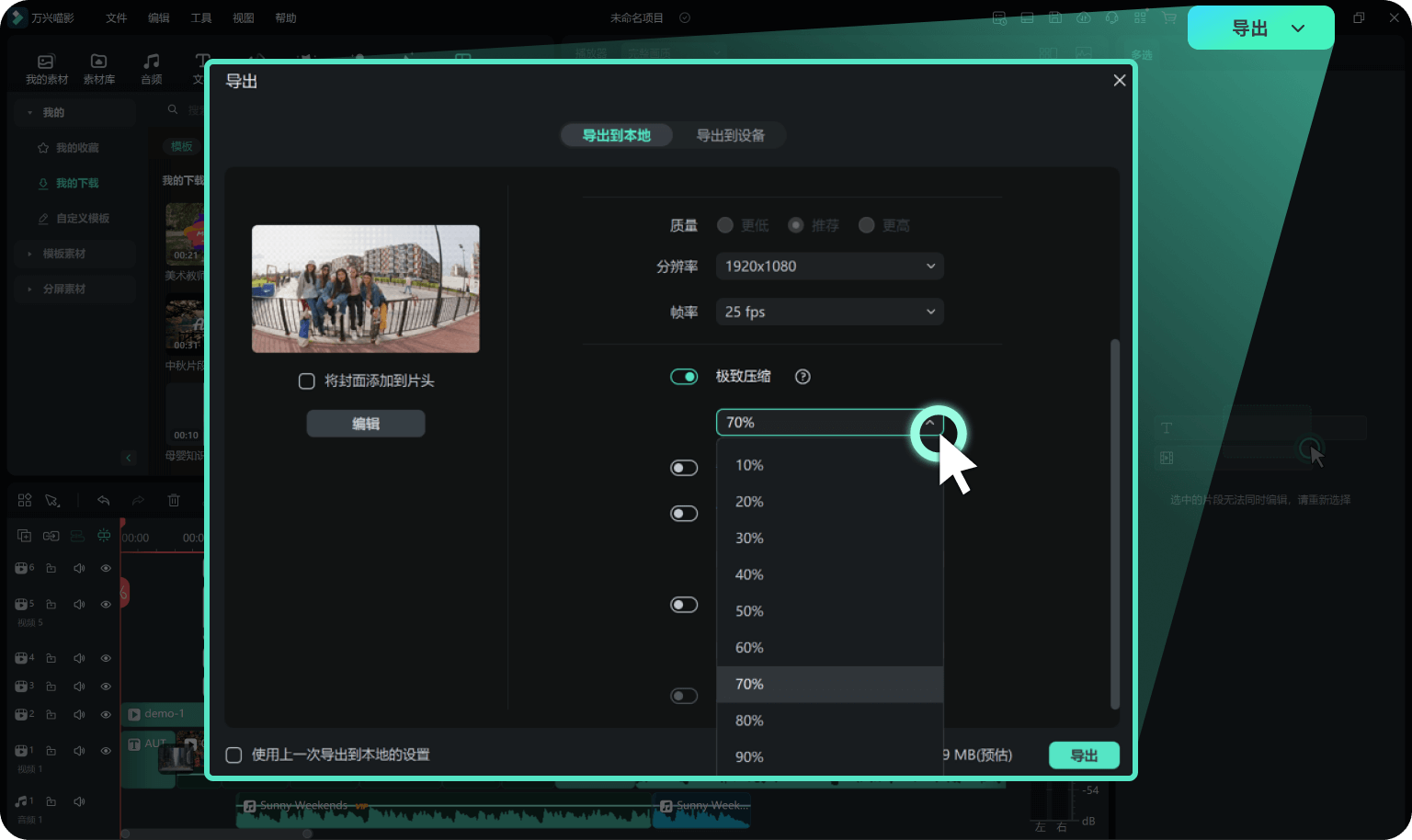Open the 音频 audio panel
The image size is (1412, 840).
tap(152, 68)
